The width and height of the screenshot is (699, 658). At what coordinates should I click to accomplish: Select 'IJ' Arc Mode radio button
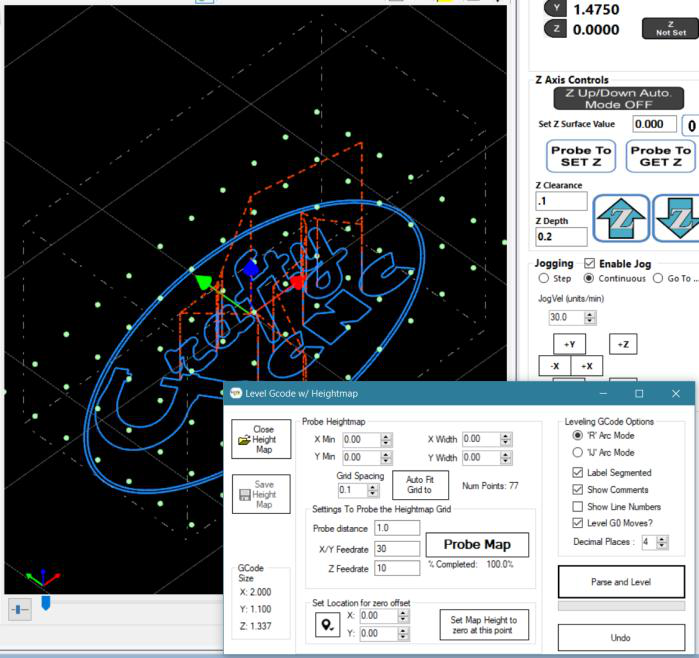coord(577,452)
